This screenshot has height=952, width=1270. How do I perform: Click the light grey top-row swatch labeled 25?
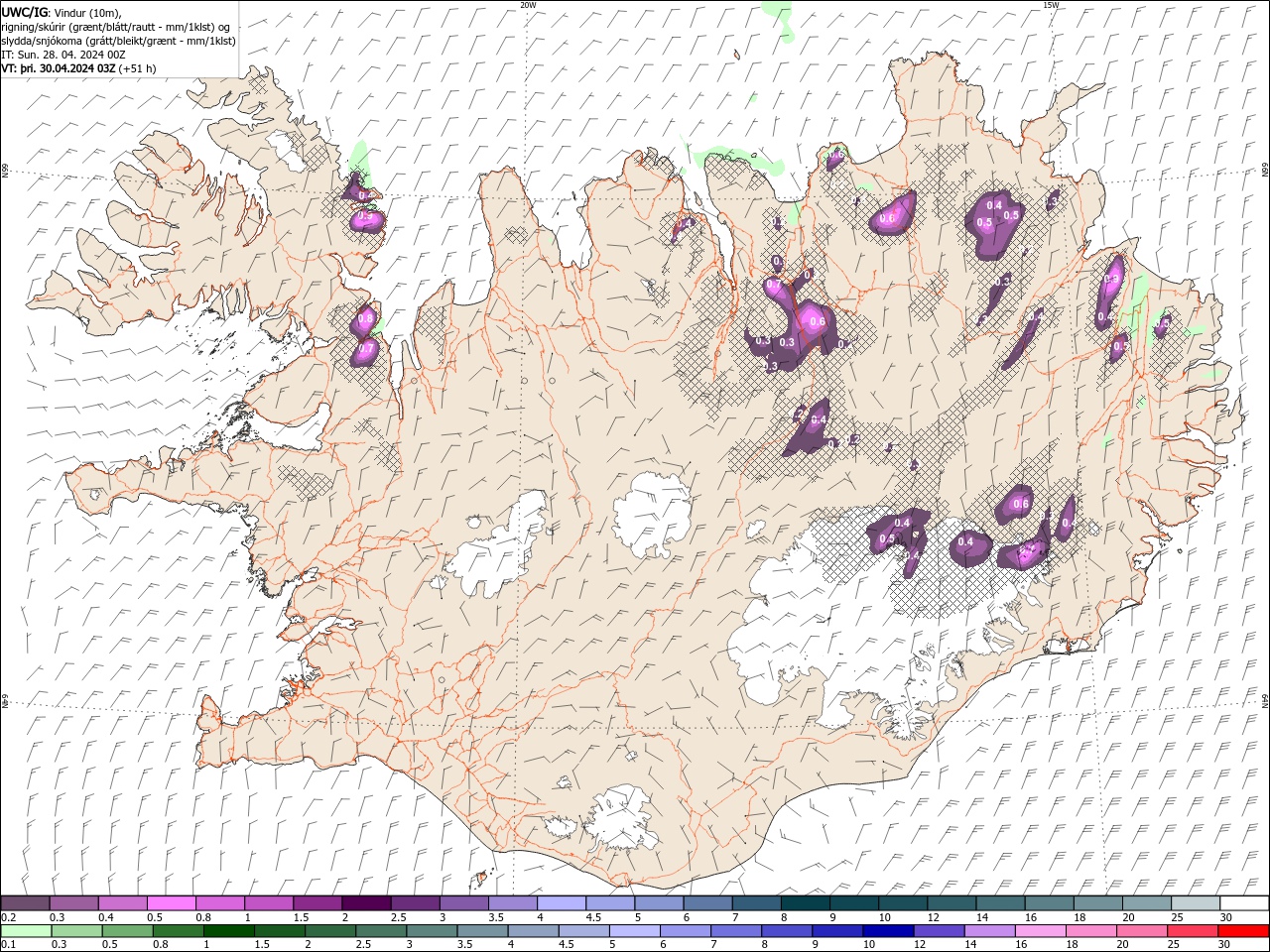coord(1196,903)
